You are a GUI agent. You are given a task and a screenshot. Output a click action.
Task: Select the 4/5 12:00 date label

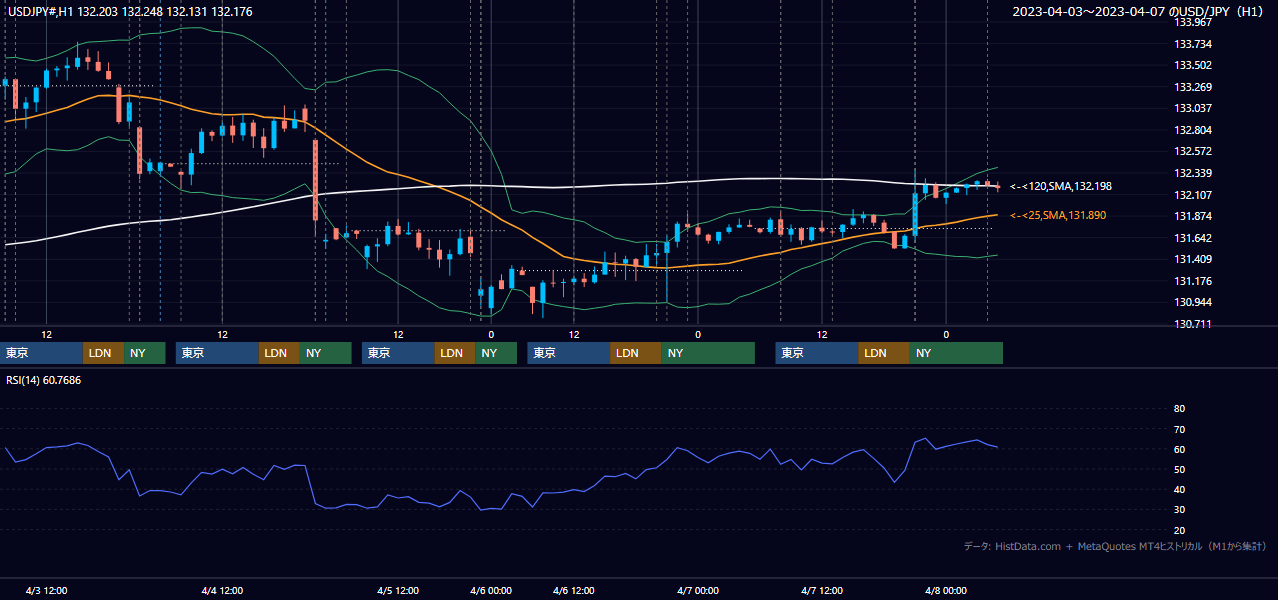click(x=398, y=591)
